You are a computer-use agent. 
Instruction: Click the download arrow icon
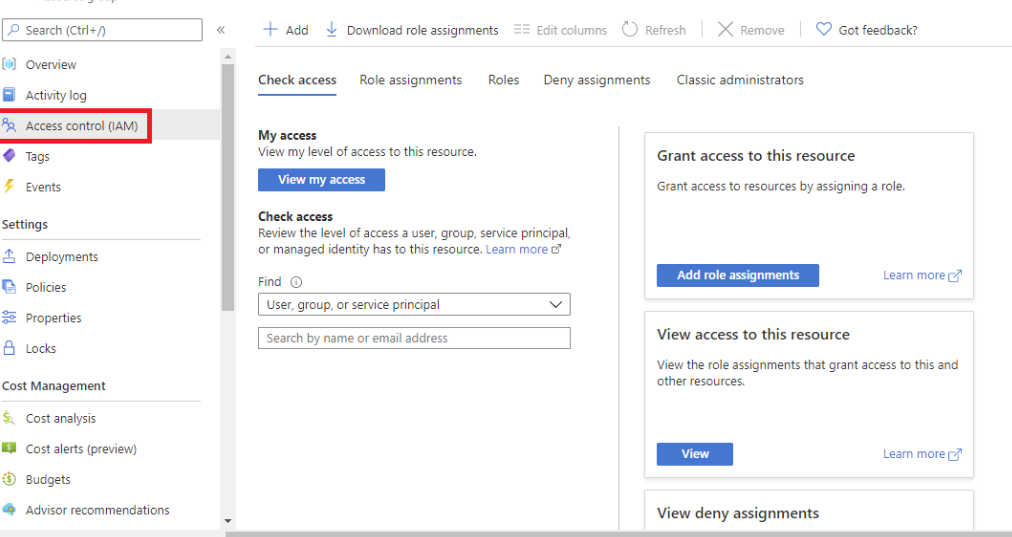(x=331, y=29)
